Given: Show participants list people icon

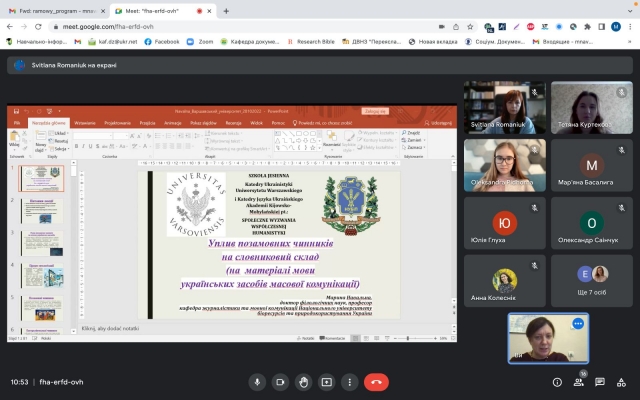Looking at the screenshot, I should (x=578, y=382).
